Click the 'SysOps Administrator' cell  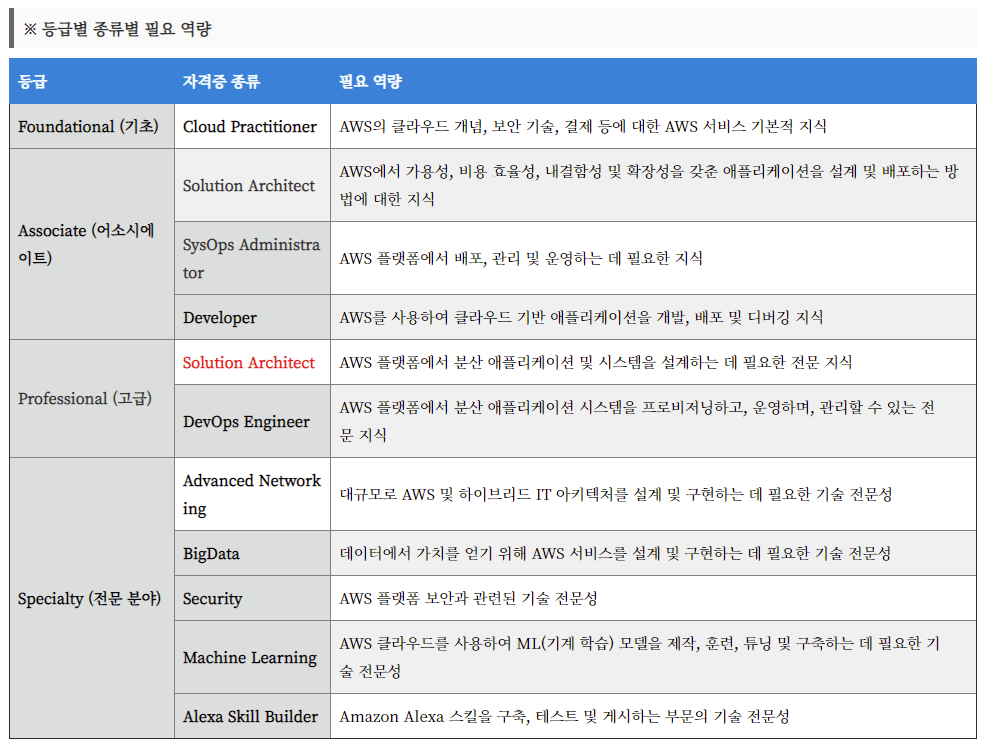point(252,258)
